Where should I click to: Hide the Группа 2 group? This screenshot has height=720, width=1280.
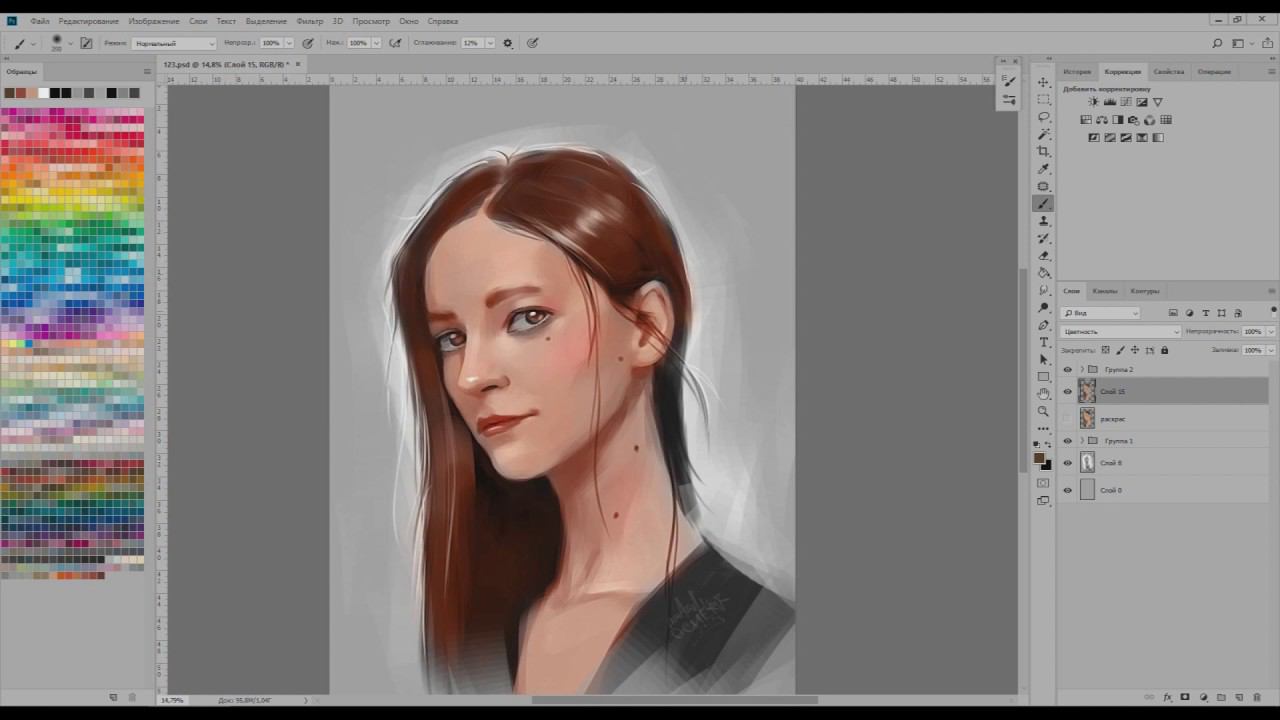[x=1067, y=370]
